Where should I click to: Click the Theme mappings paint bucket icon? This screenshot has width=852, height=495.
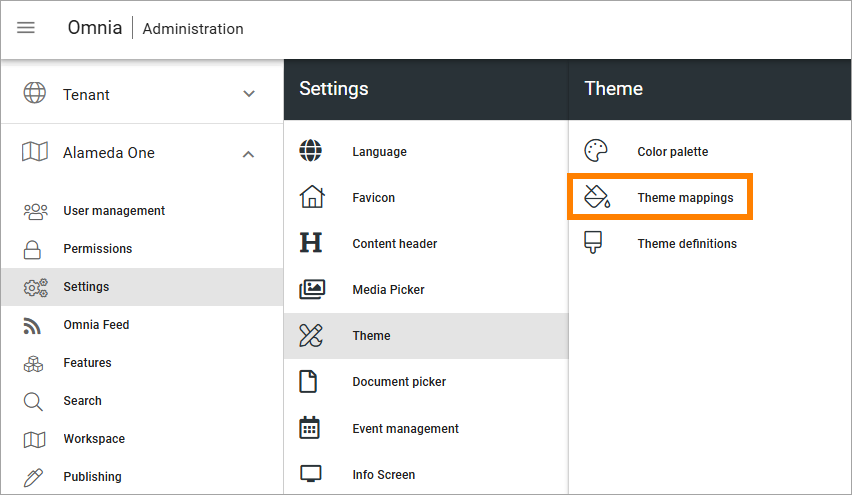[x=597, y=197]
